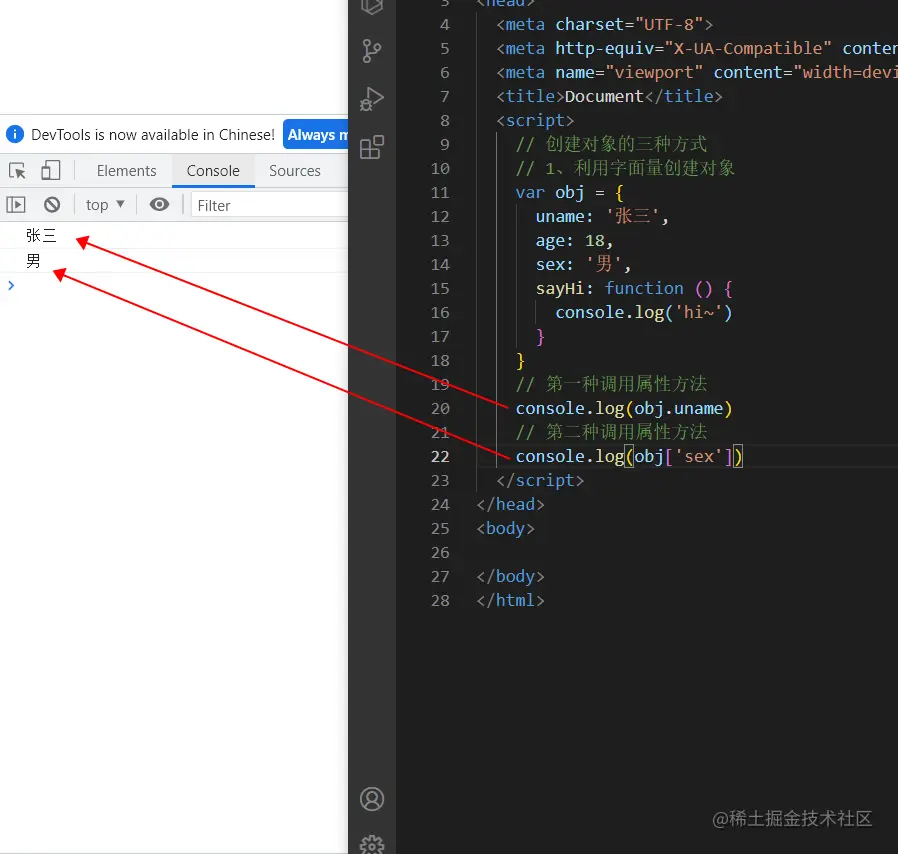Click the uname: '张三' property line
This screenshot has height=854, width=898.
tap(602, 217)
